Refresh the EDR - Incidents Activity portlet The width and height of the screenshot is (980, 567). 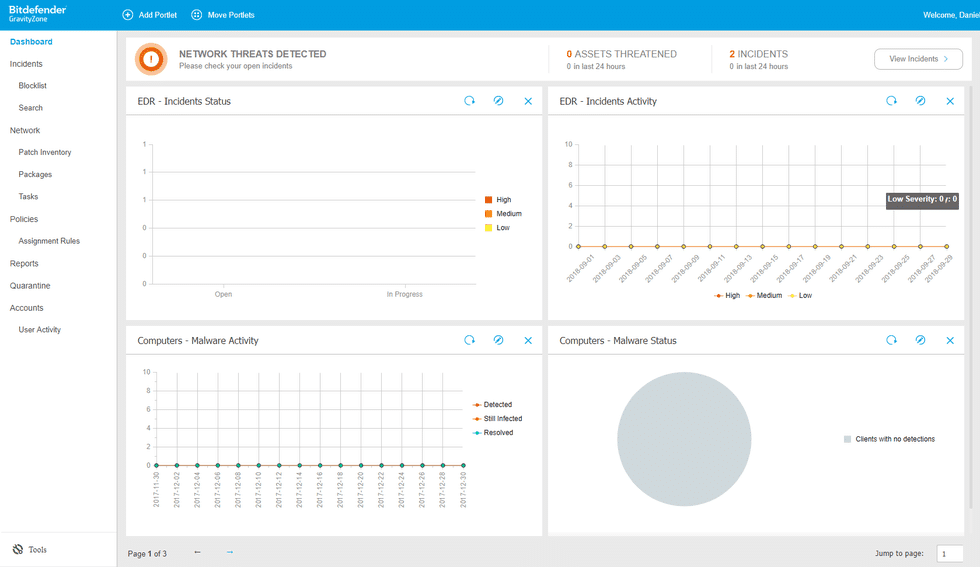[891, 101]
